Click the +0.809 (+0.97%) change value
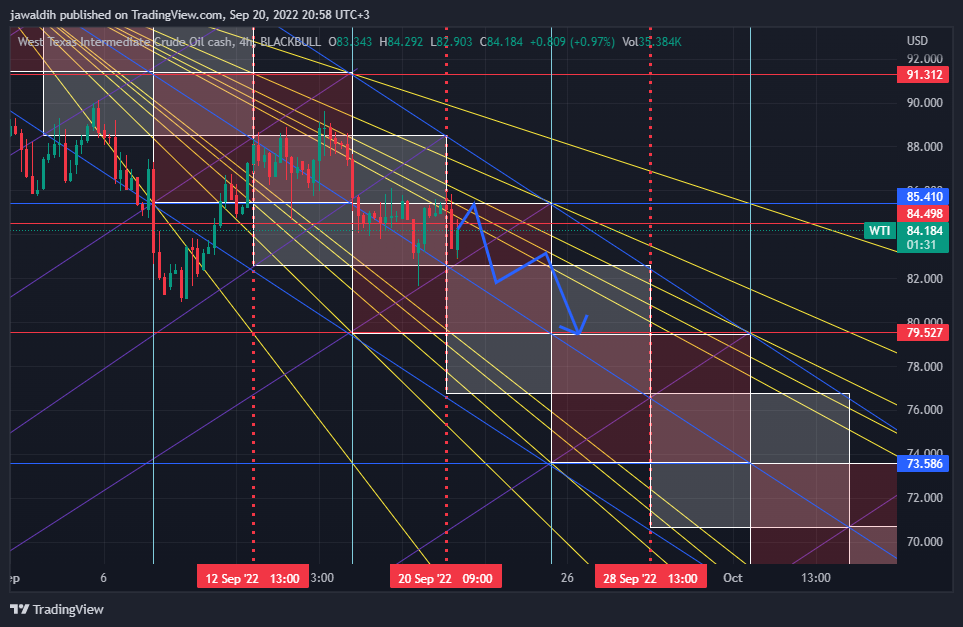 click(x=572, y=42)
